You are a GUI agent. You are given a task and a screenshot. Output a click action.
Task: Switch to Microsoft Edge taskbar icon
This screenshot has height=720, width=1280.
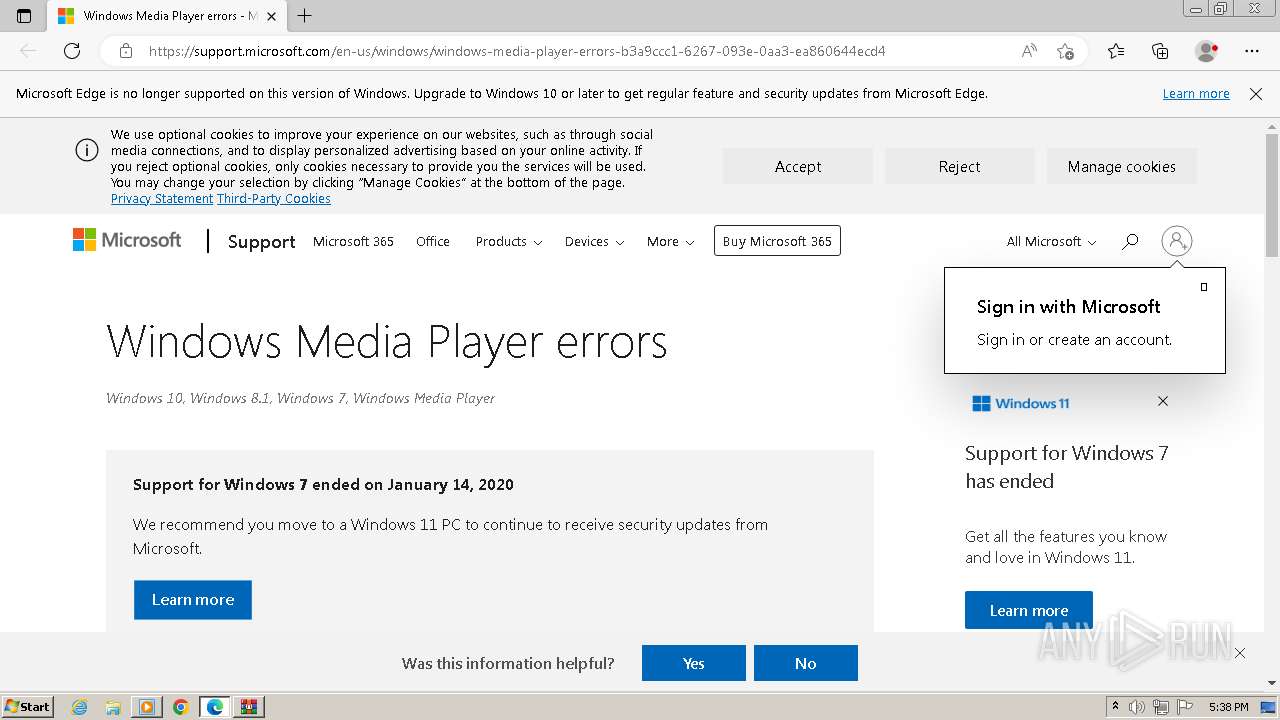pyautogui.click(x=215, y=707)
